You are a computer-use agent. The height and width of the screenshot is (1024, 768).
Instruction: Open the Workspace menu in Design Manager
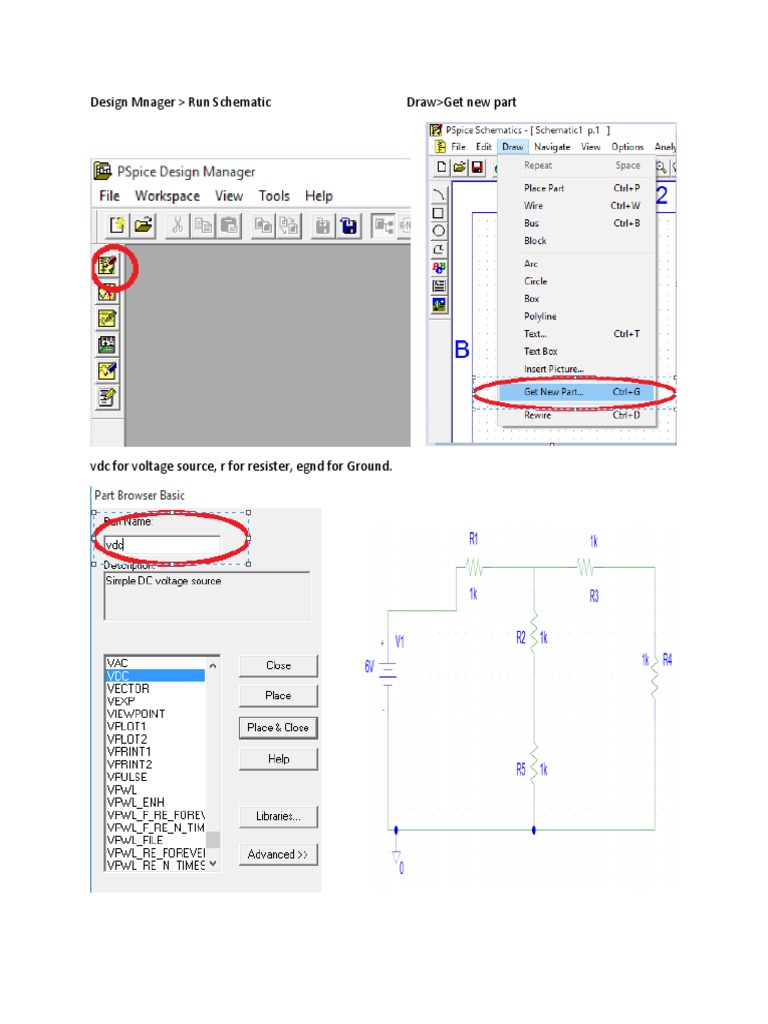pyautogui.click(x=167, y=196)
